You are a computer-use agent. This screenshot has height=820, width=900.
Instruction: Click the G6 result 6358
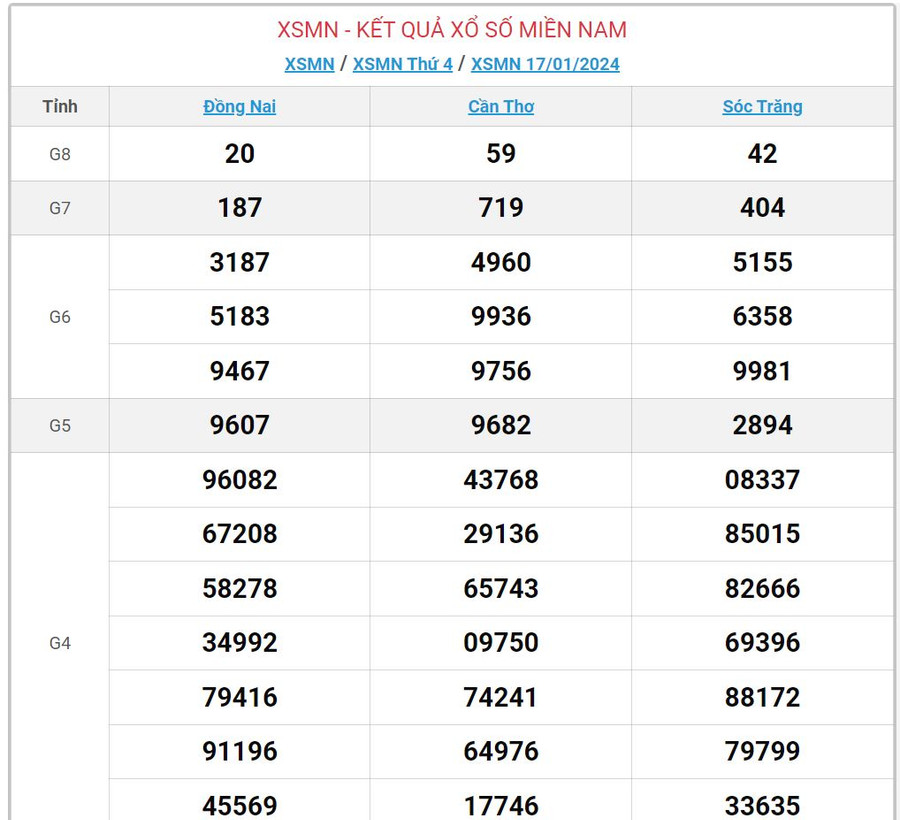(762, 317)
